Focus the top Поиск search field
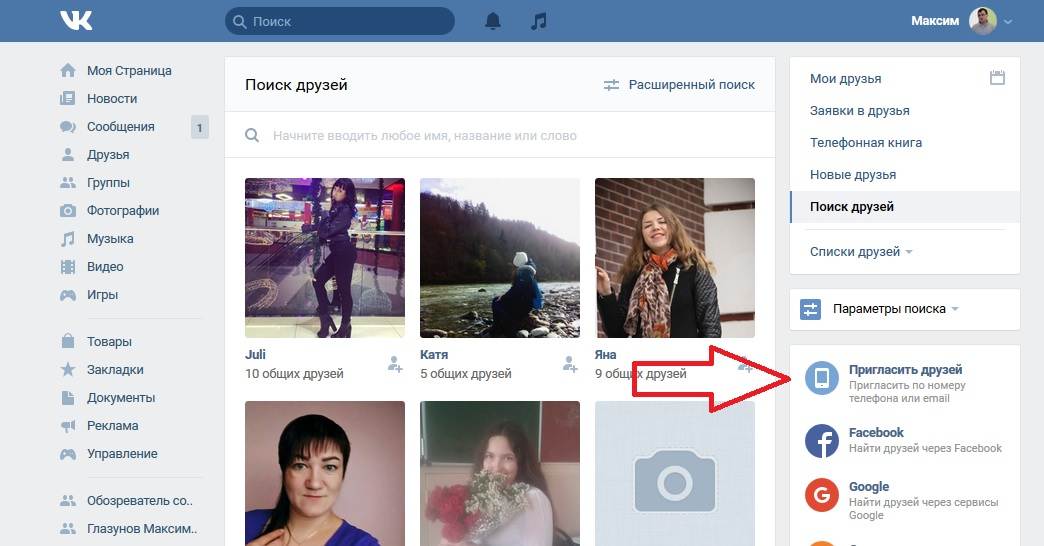 [340, 21]
